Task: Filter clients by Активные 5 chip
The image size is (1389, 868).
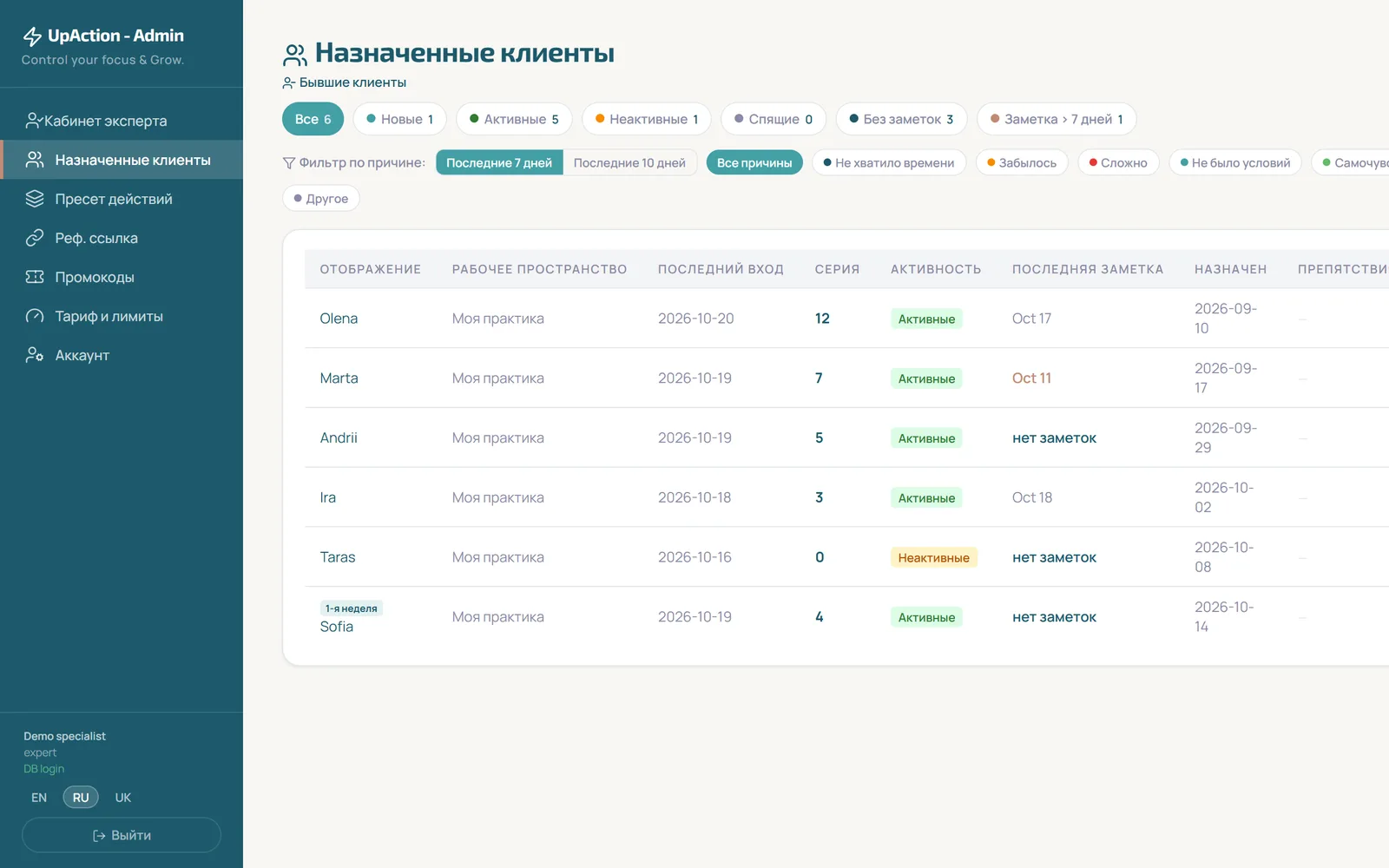Action: [514, 119]
